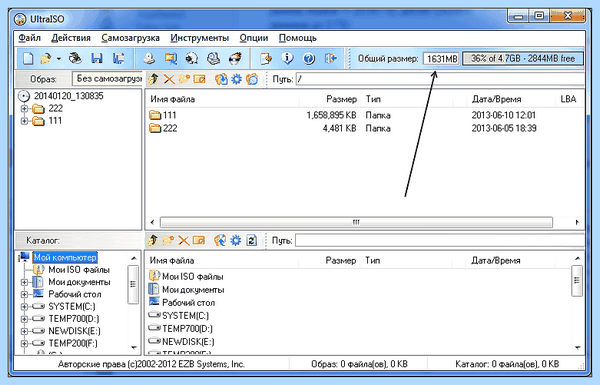Click the Convert image format icon
Viewport: 600px width, 385px height.
point(170,59)
